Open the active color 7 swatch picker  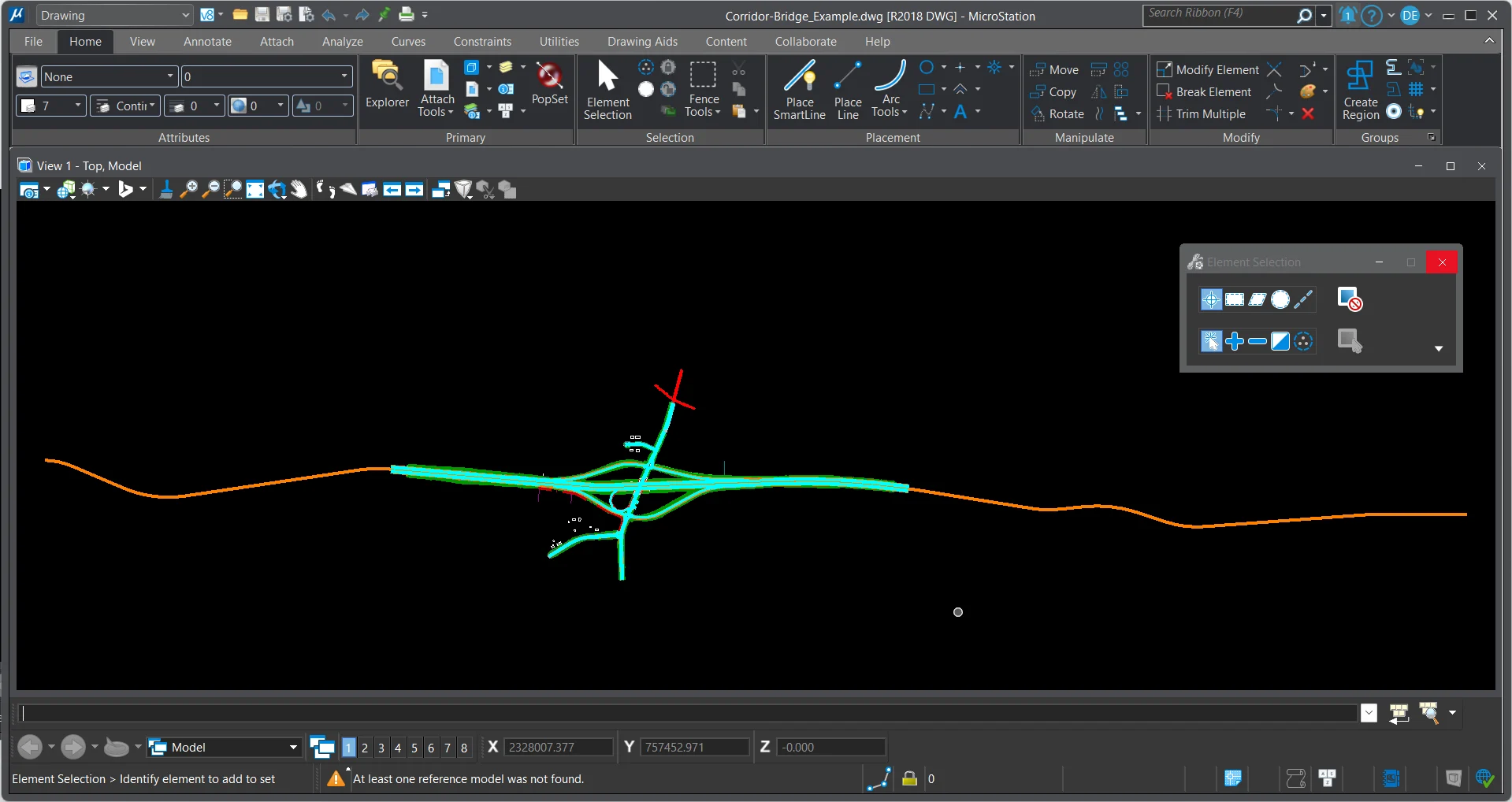[x=51, y=106]
